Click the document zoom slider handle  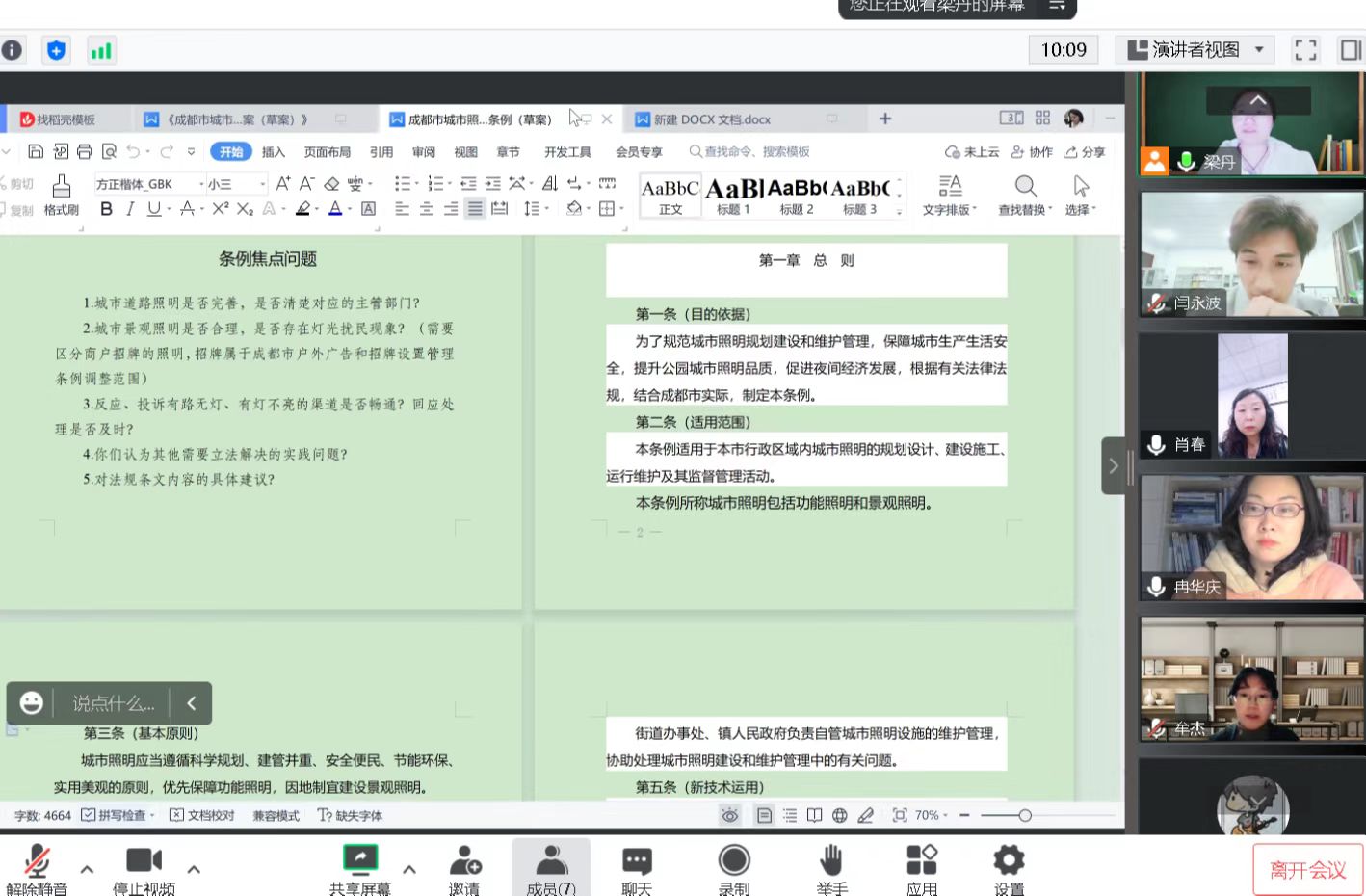tap(1025, 815)
